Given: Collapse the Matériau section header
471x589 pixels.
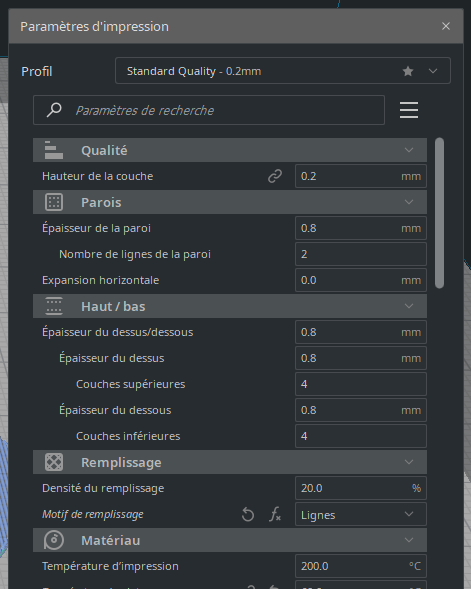Looking at the screenshot, I should click(230, 540).
